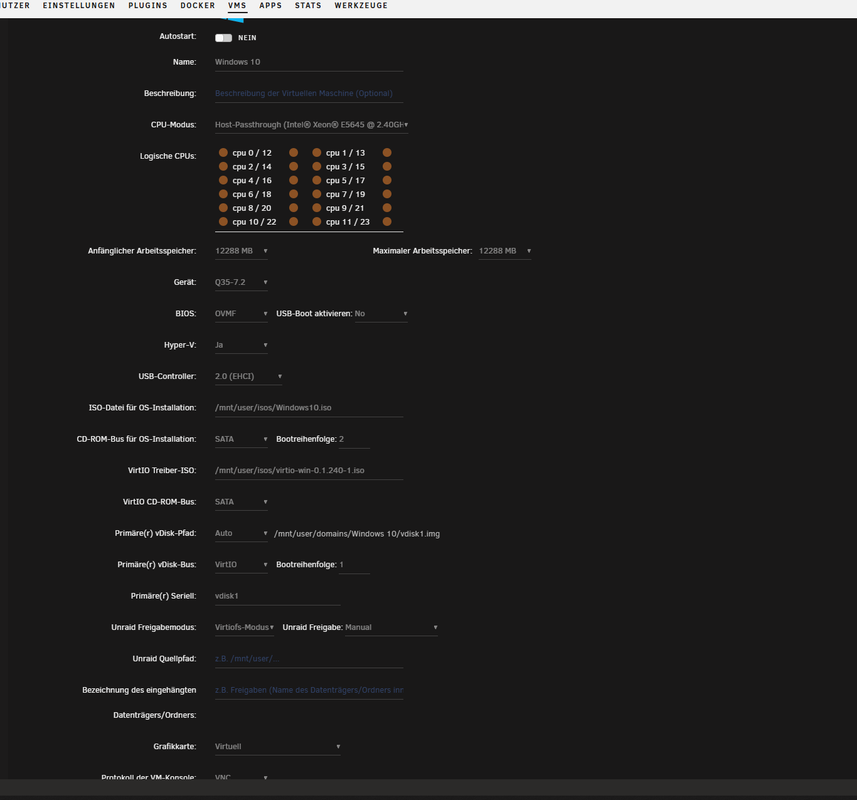Toggle the cpu 10 core checkbox
Viewport: 857px width, 800px height.
(x=223, y=221)
